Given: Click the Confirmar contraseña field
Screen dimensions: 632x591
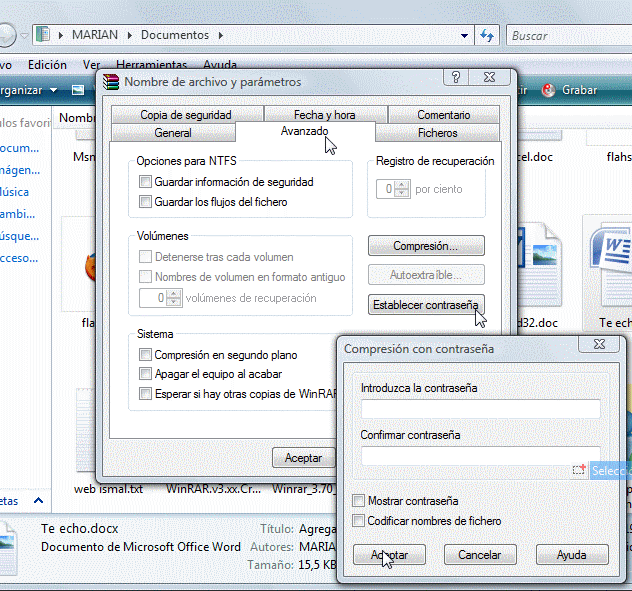Looking at the screenshot, I should pos(480,456).
